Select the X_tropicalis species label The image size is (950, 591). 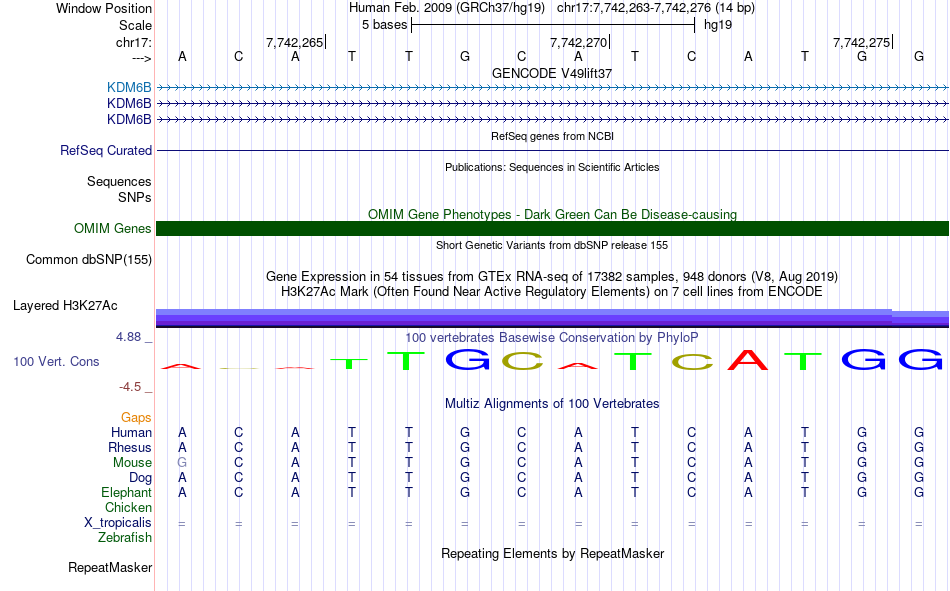118,523
